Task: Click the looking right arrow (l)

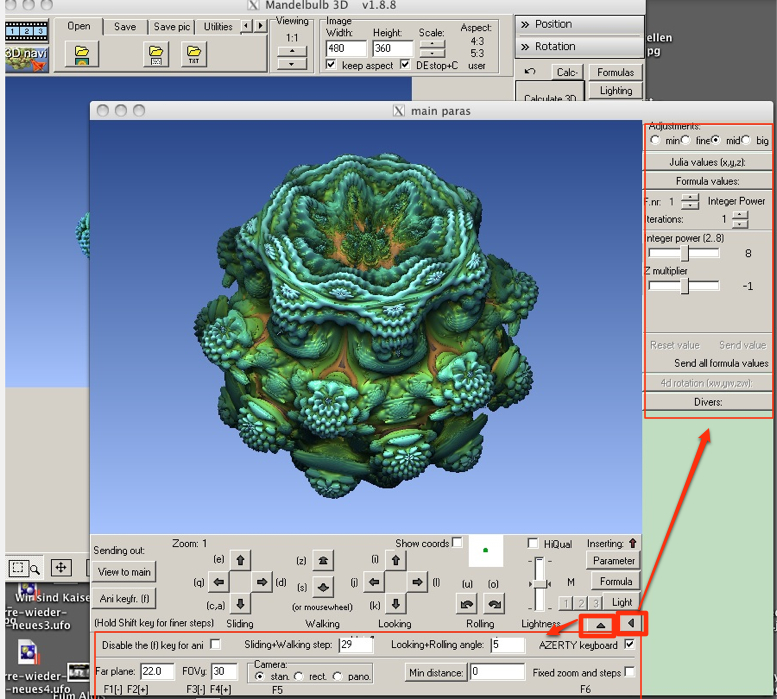Action: point(417,582)
